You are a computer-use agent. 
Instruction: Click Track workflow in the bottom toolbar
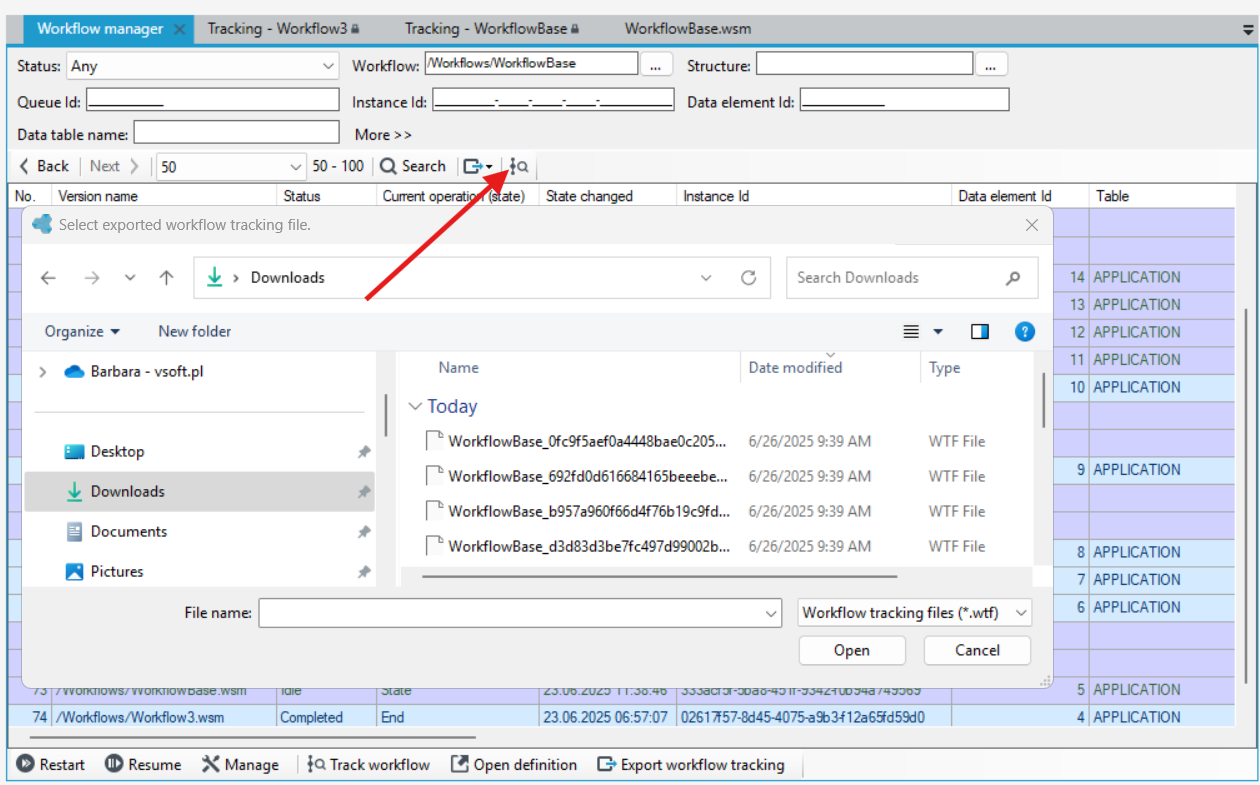[x=369, y=765]
